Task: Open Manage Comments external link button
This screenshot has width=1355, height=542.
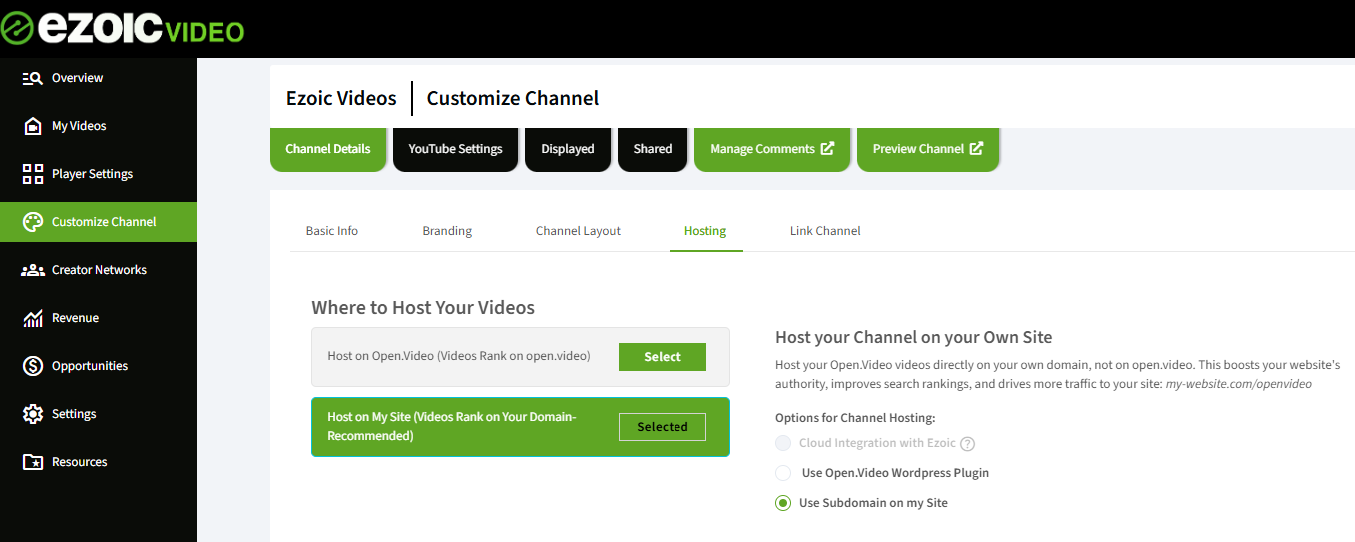Action: tap(771, 149)
